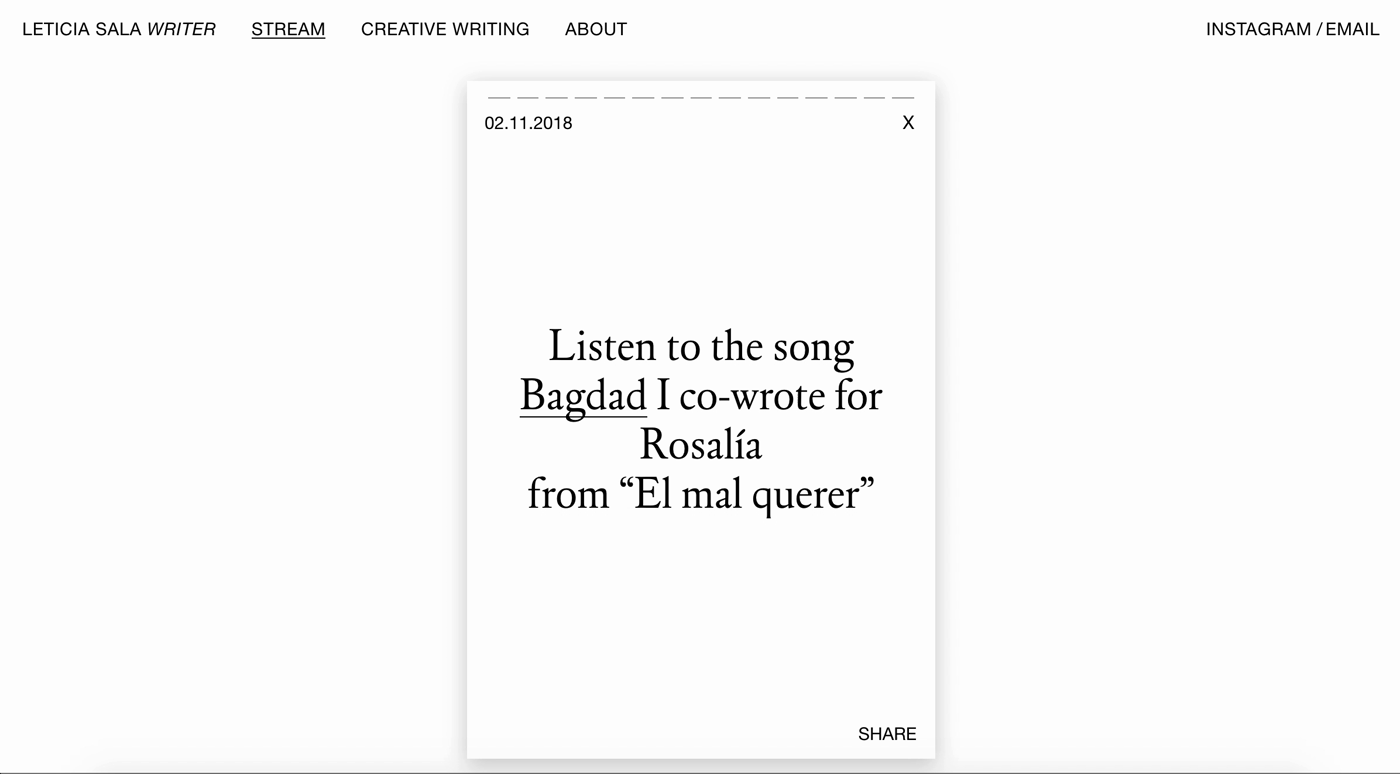
Task: Click the Email link
Action: point(1353,29)
